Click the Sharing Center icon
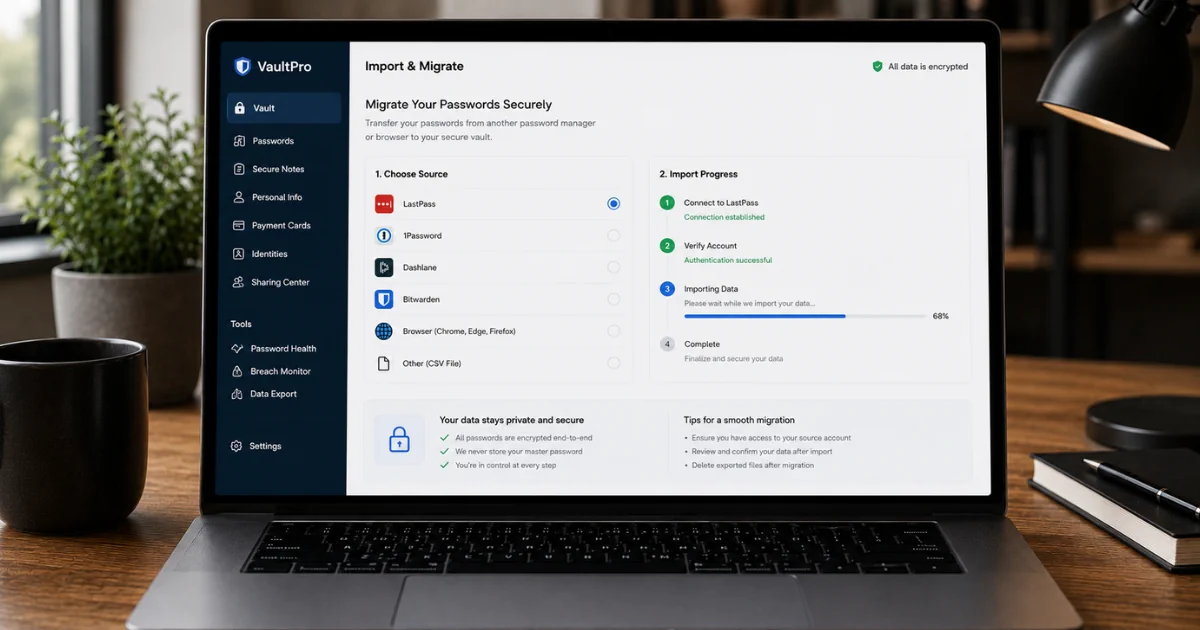 [x=238, y=282]
